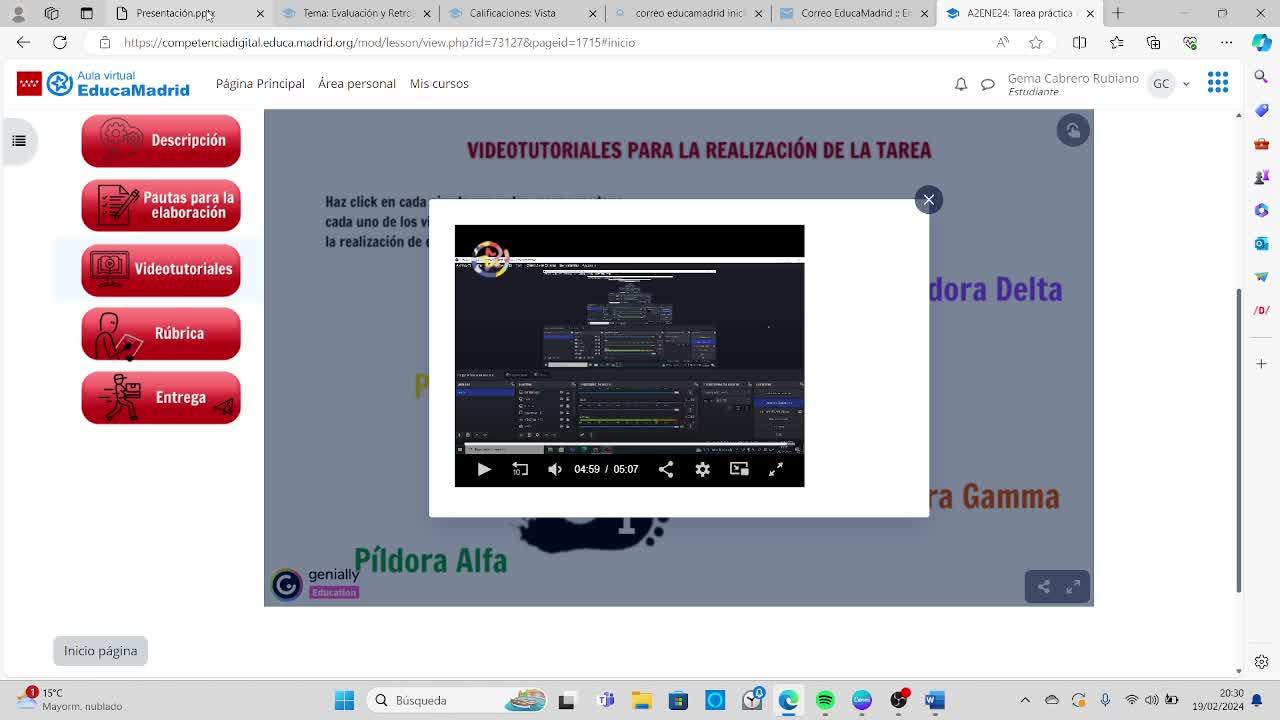Screen dimensions: 1280x720
Task: Open Edge sidebar search
Action: [x=1262, y=76]
